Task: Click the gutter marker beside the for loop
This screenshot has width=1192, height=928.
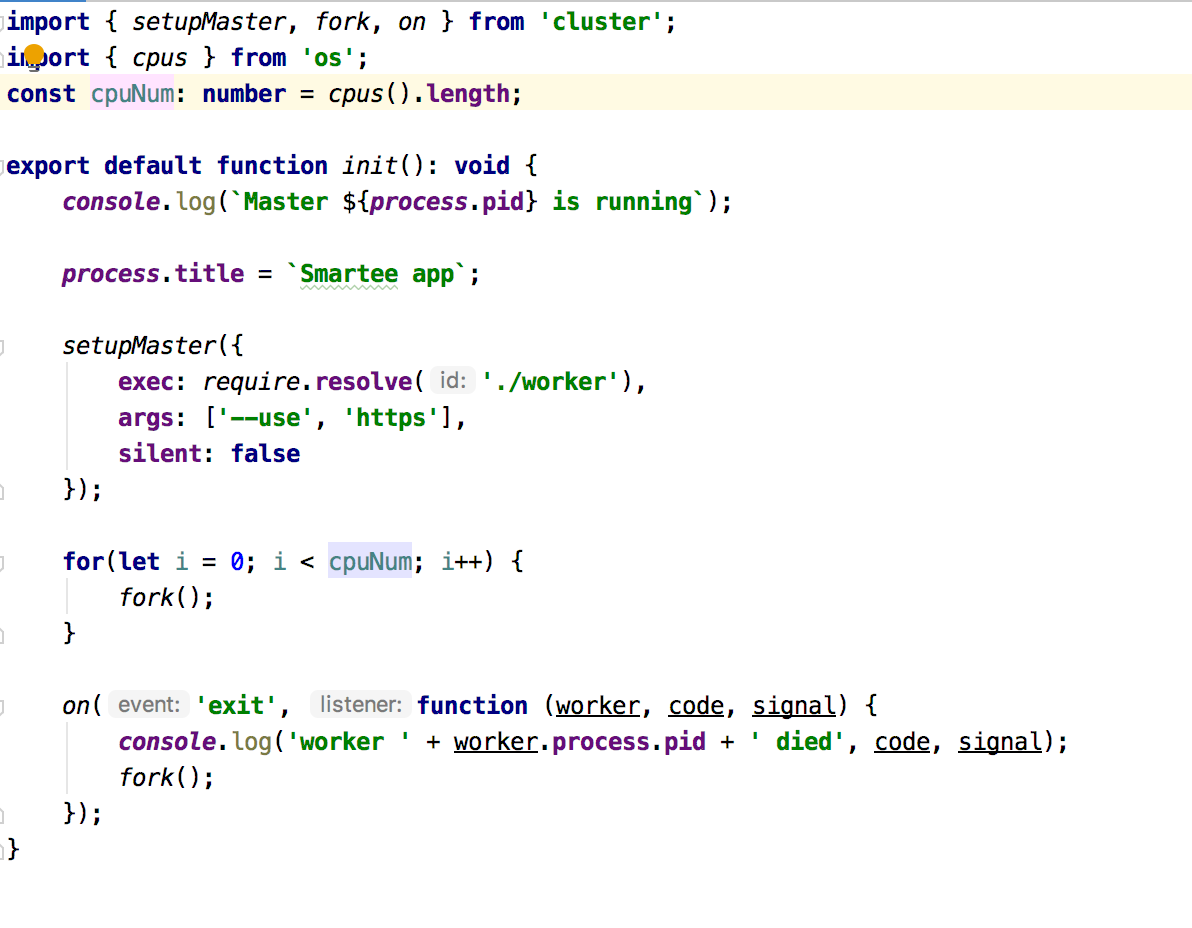Action: click(4, 561)
